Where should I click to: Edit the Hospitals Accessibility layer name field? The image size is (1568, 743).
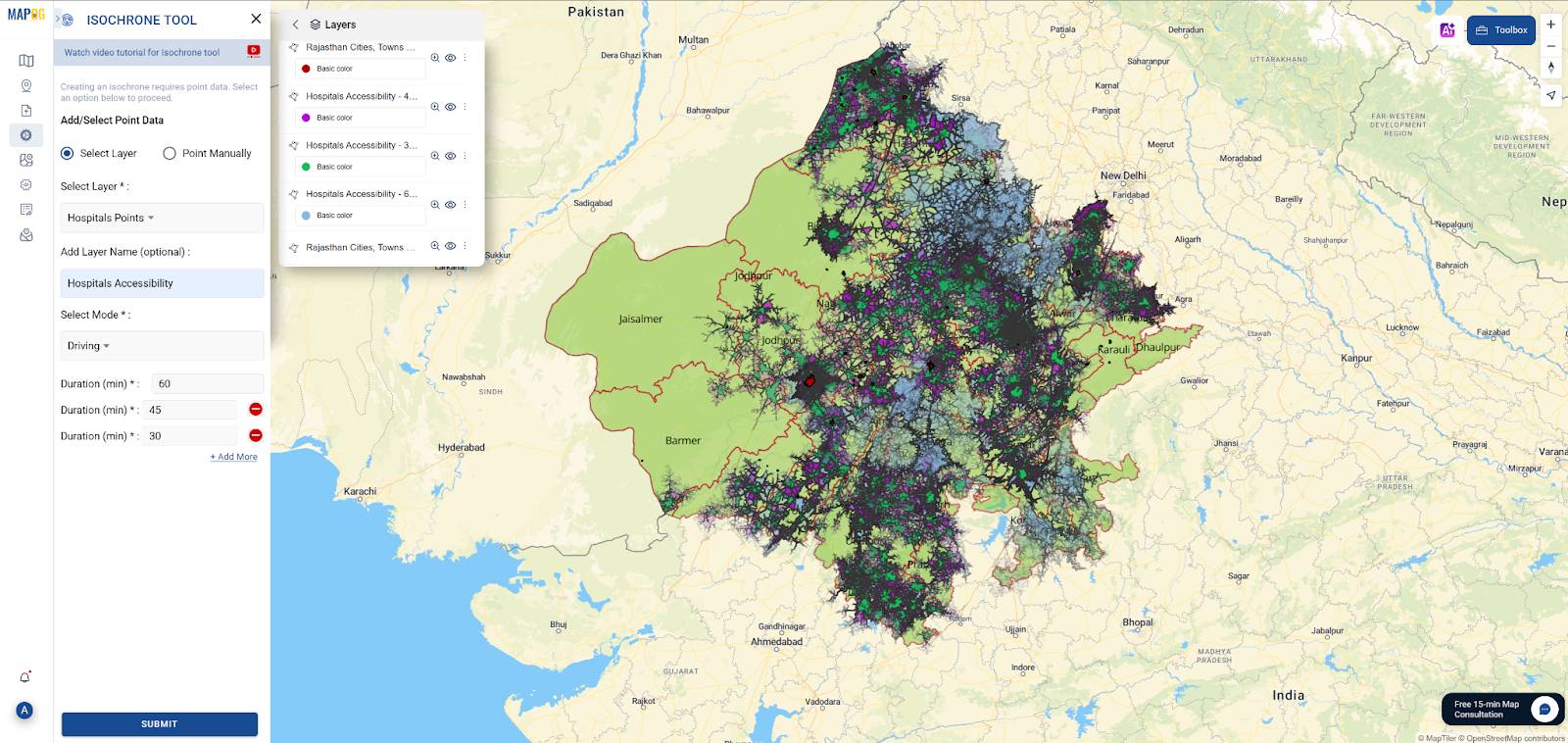162,283
